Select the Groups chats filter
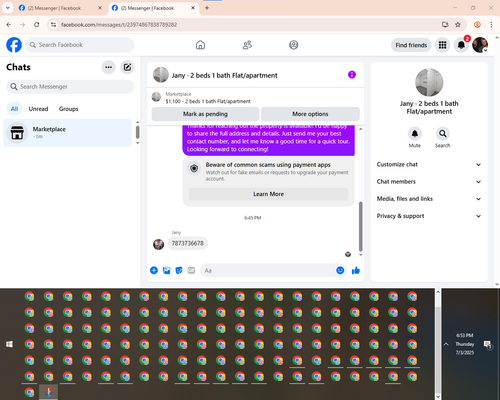This screenshot has width=500, height=400. (68, 109)
